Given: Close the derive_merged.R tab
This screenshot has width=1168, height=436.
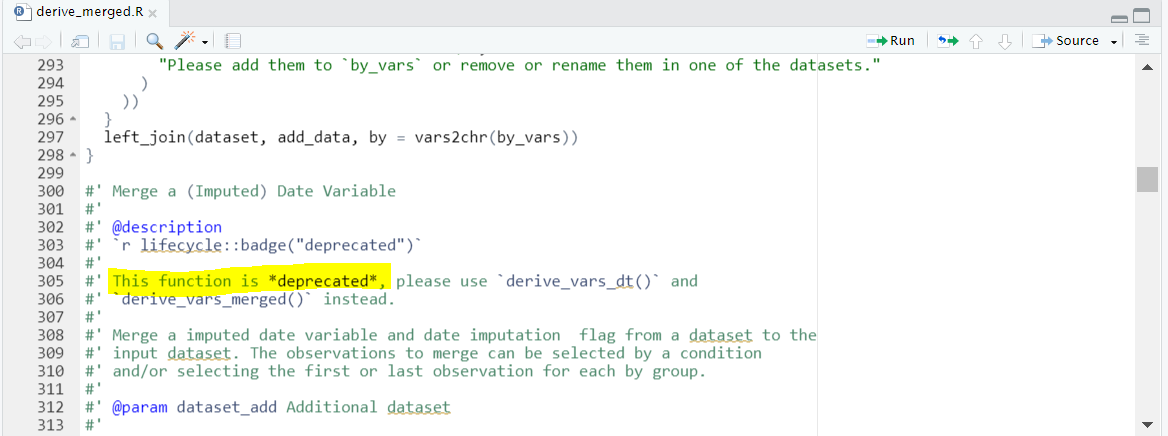Looking at the screenshot, I should coord(152,14).
